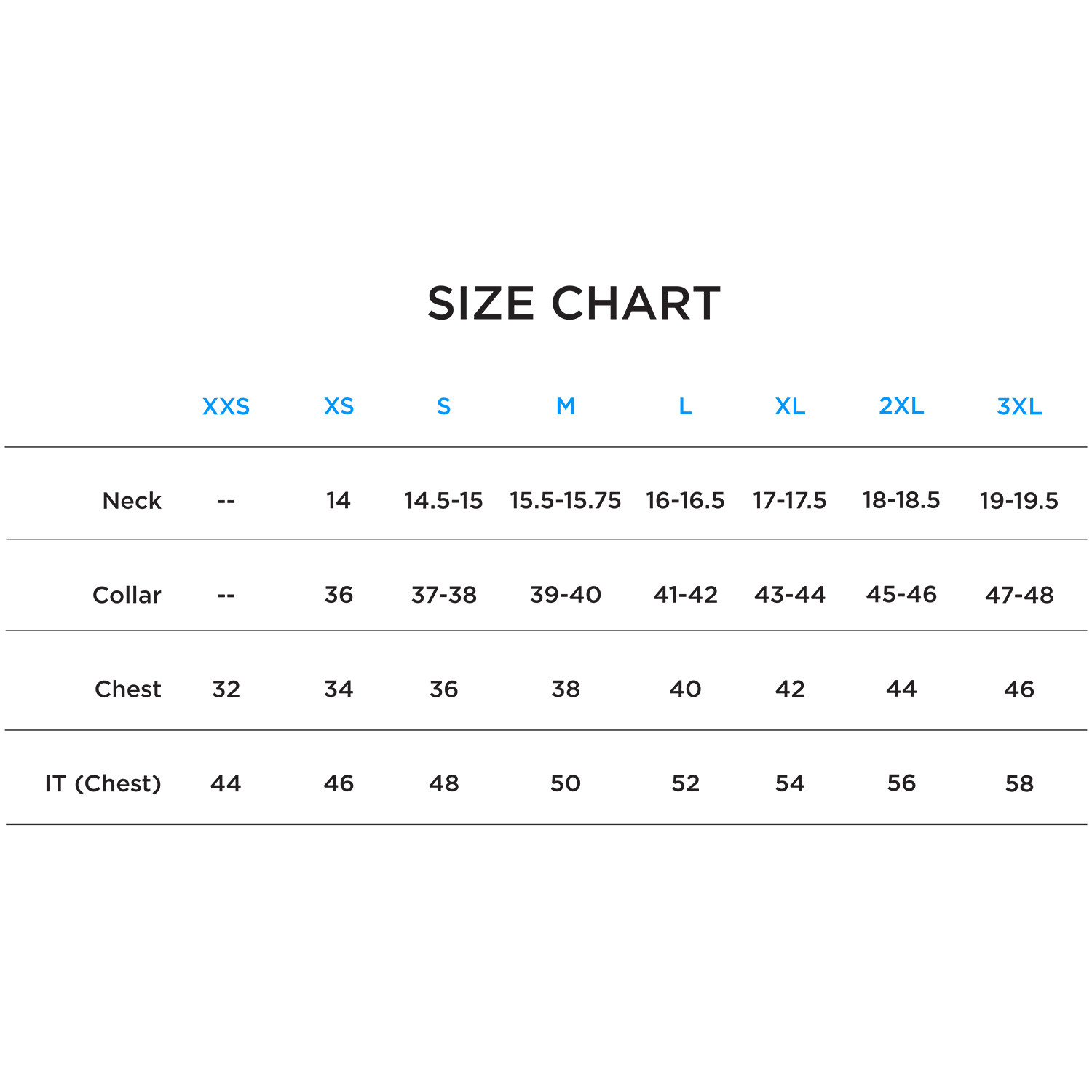
Task: Click the 2XL size column header
Action: point(901,406)
